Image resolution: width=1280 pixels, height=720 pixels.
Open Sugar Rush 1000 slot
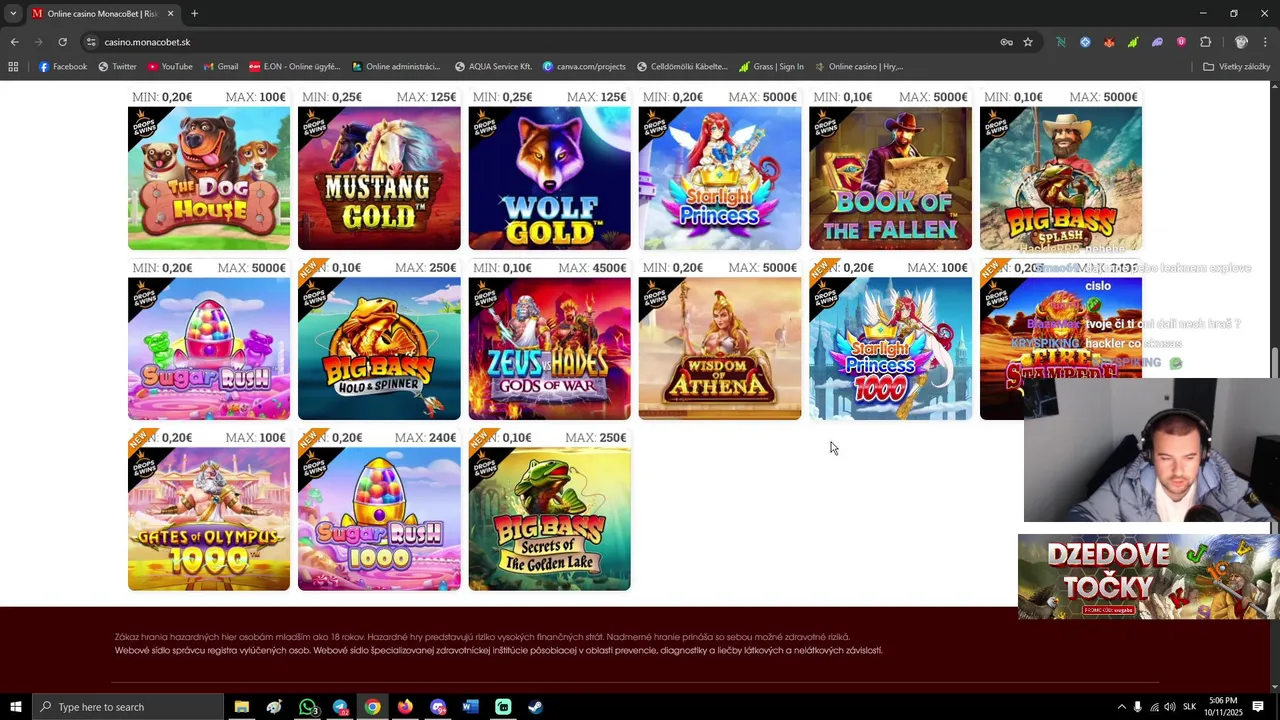click(379, 519)
